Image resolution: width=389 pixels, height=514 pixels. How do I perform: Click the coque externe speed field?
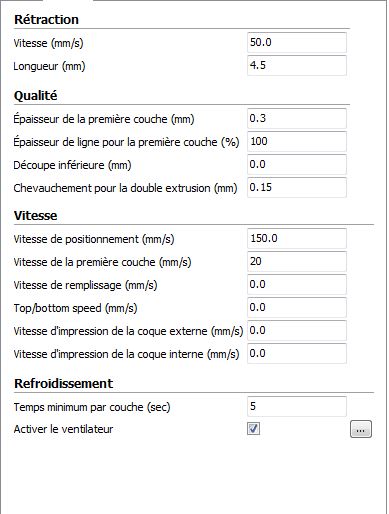point(297,330)
